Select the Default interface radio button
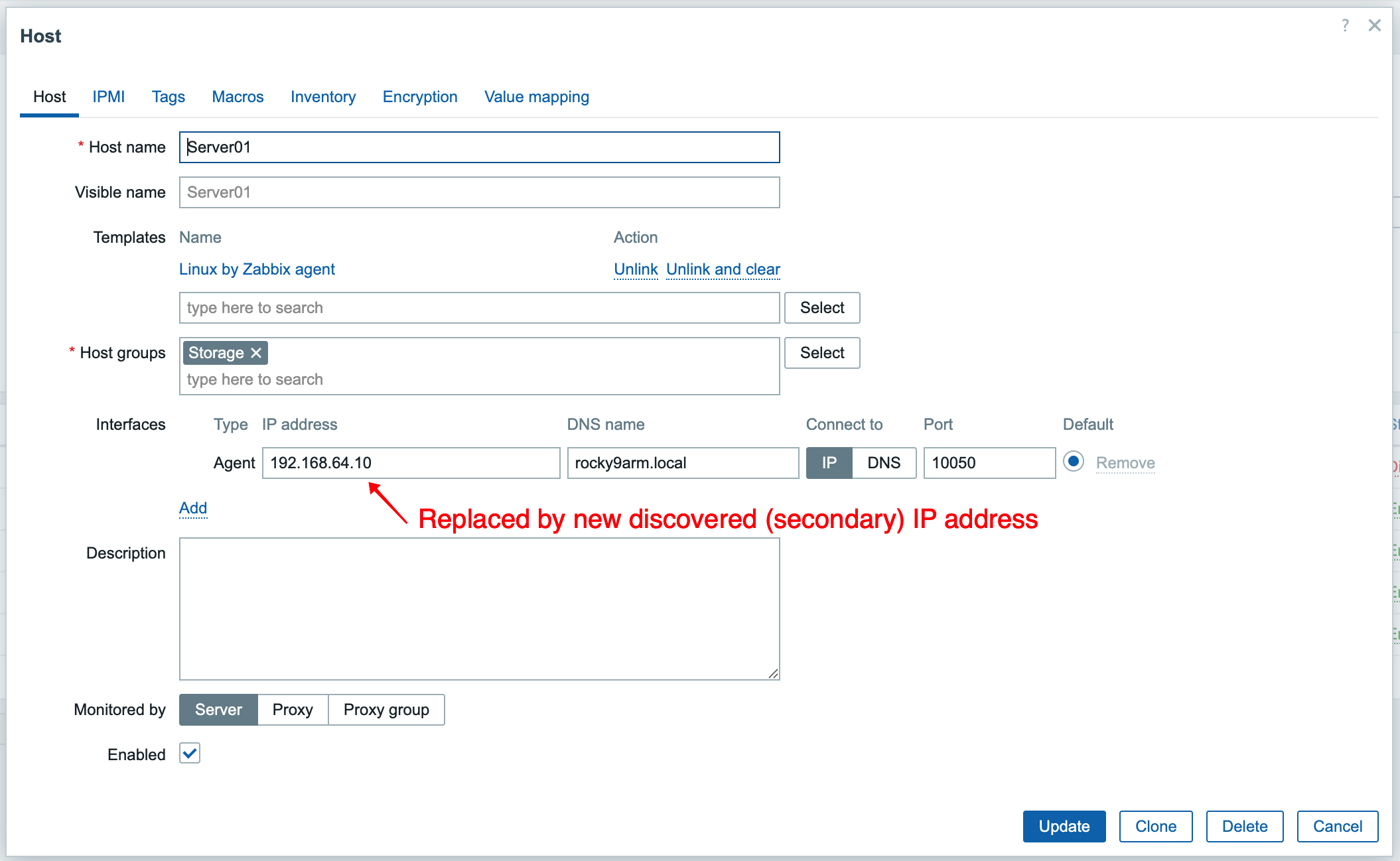This screenshot has width=1400, height=861. (1073, 462)
